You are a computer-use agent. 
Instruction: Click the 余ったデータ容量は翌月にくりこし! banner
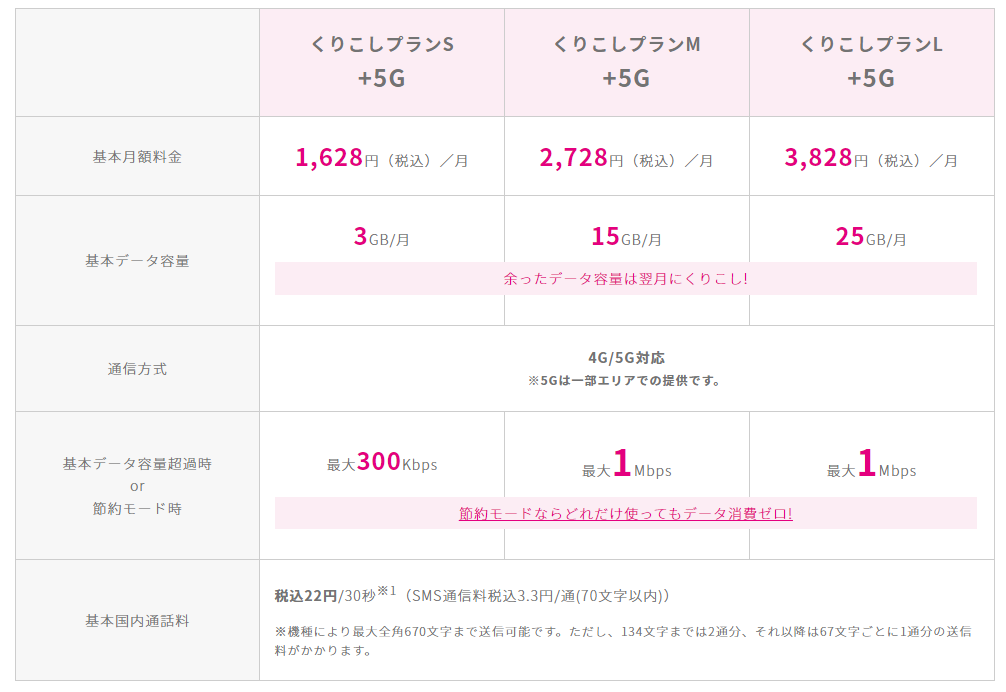coord(625,279)
